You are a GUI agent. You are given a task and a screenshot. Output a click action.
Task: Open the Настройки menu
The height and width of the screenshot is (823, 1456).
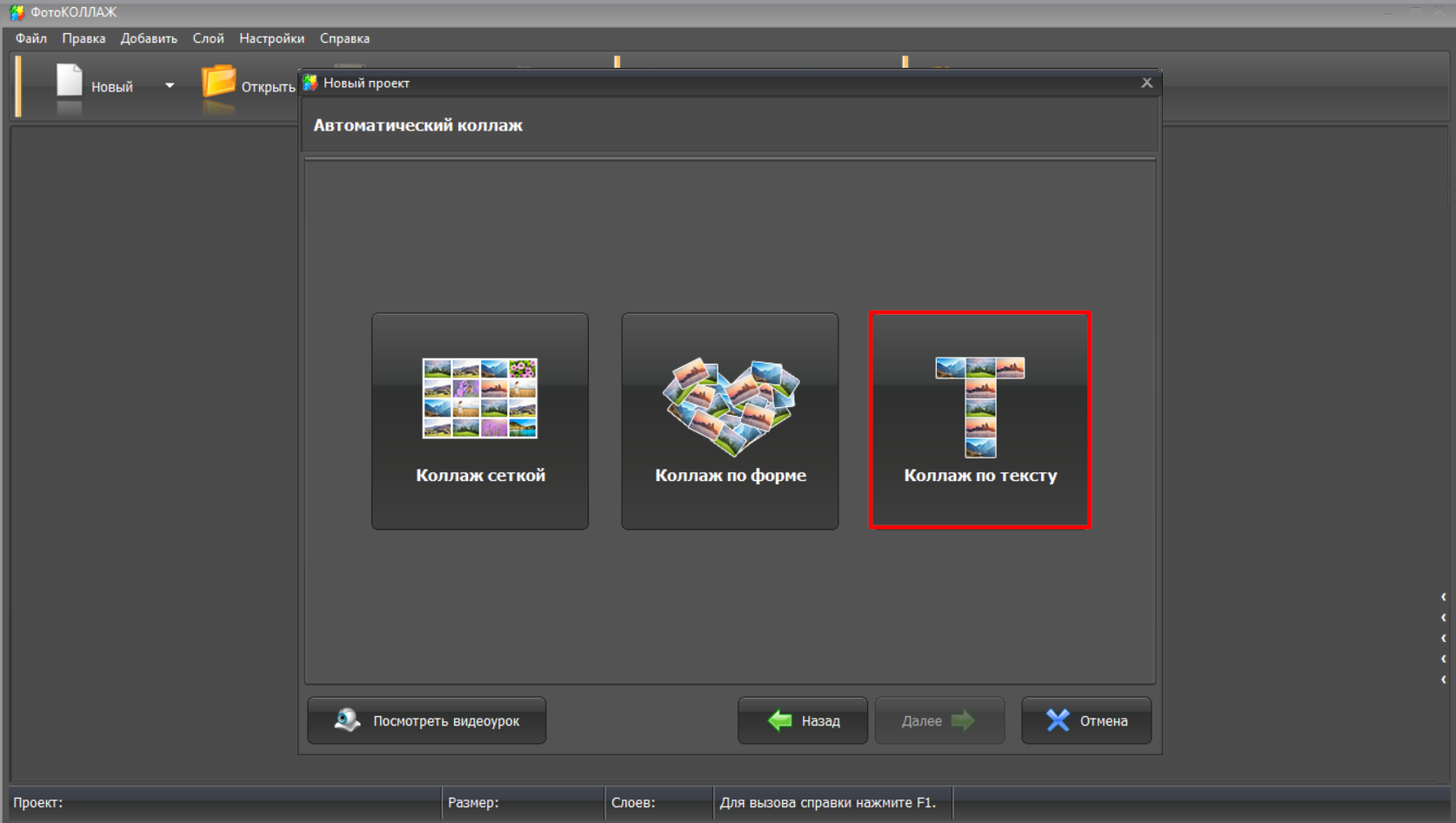tap(271, 38)
